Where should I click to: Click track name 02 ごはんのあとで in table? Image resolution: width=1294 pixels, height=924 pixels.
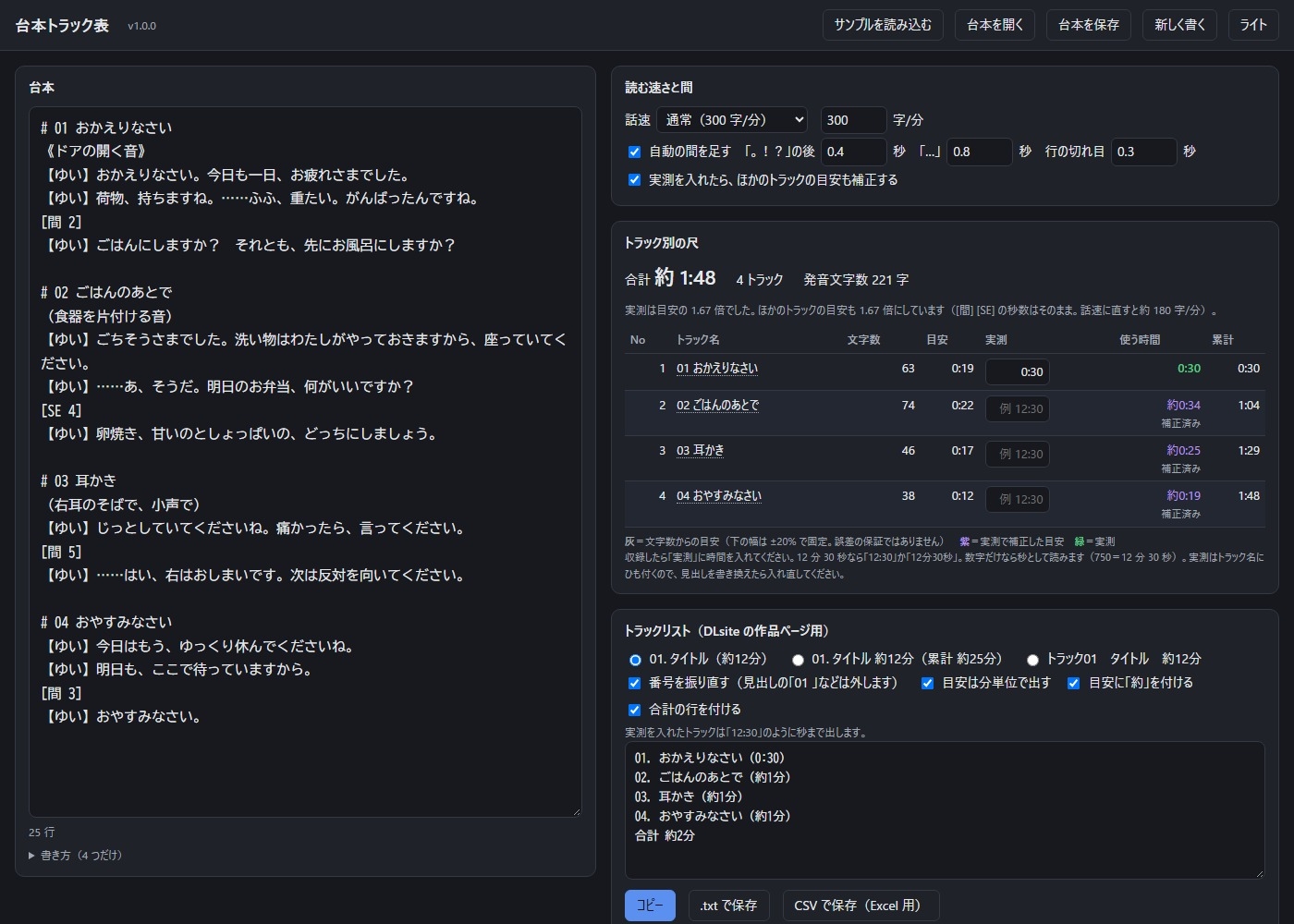pyautogui.click(x=718, y=406)
